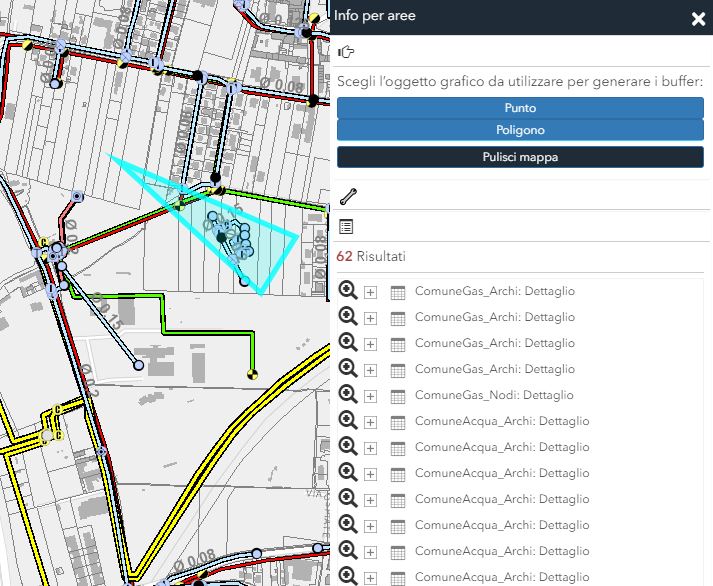Image resolution: width=713 pixels, height=586 pixels.
Task: Open table for first ComuneGas_Archi row
Action: coord(398,292)
